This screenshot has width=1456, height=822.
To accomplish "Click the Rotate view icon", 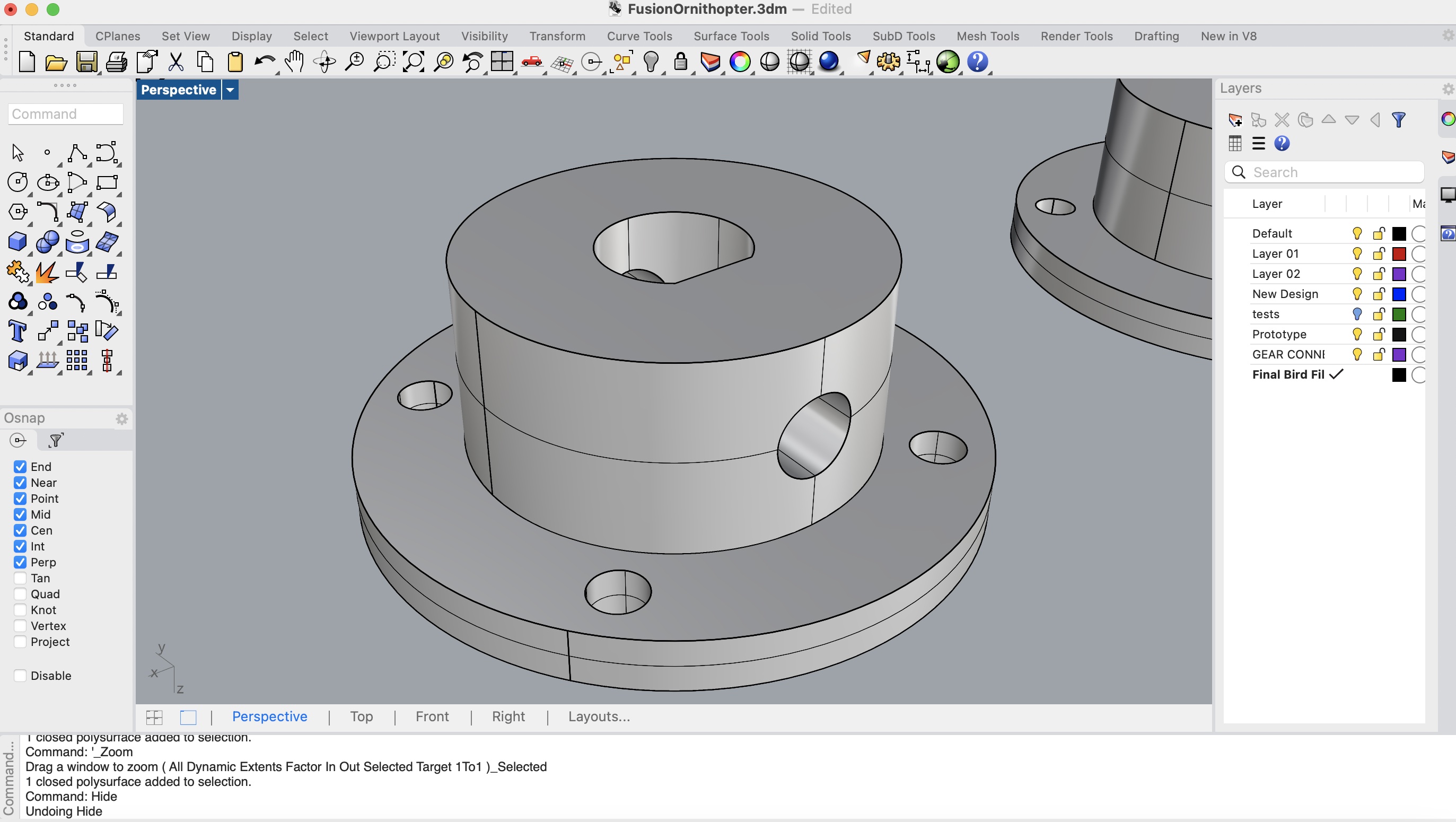I will coord(324,62).
